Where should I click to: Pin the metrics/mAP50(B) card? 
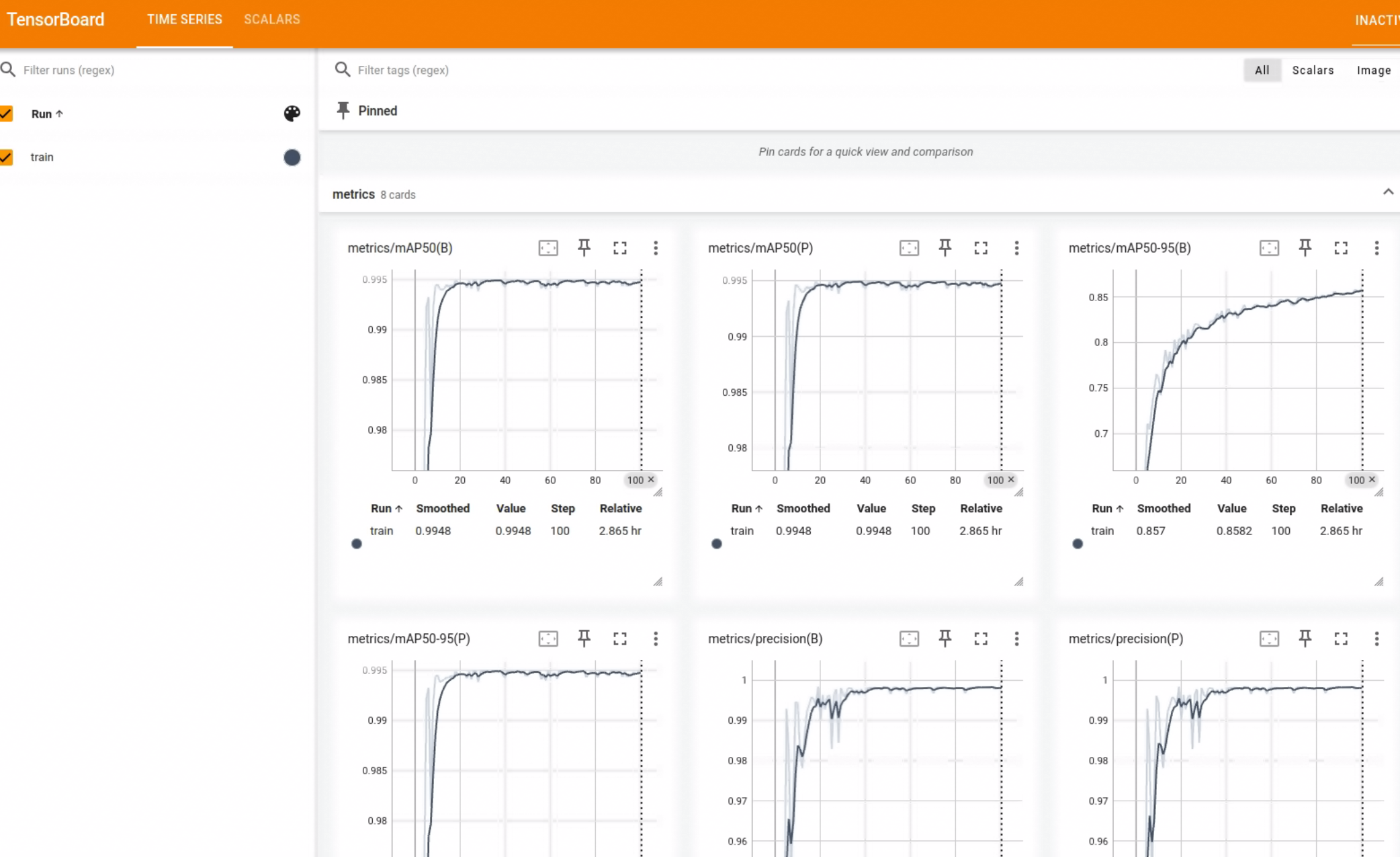tap(584, 248)
